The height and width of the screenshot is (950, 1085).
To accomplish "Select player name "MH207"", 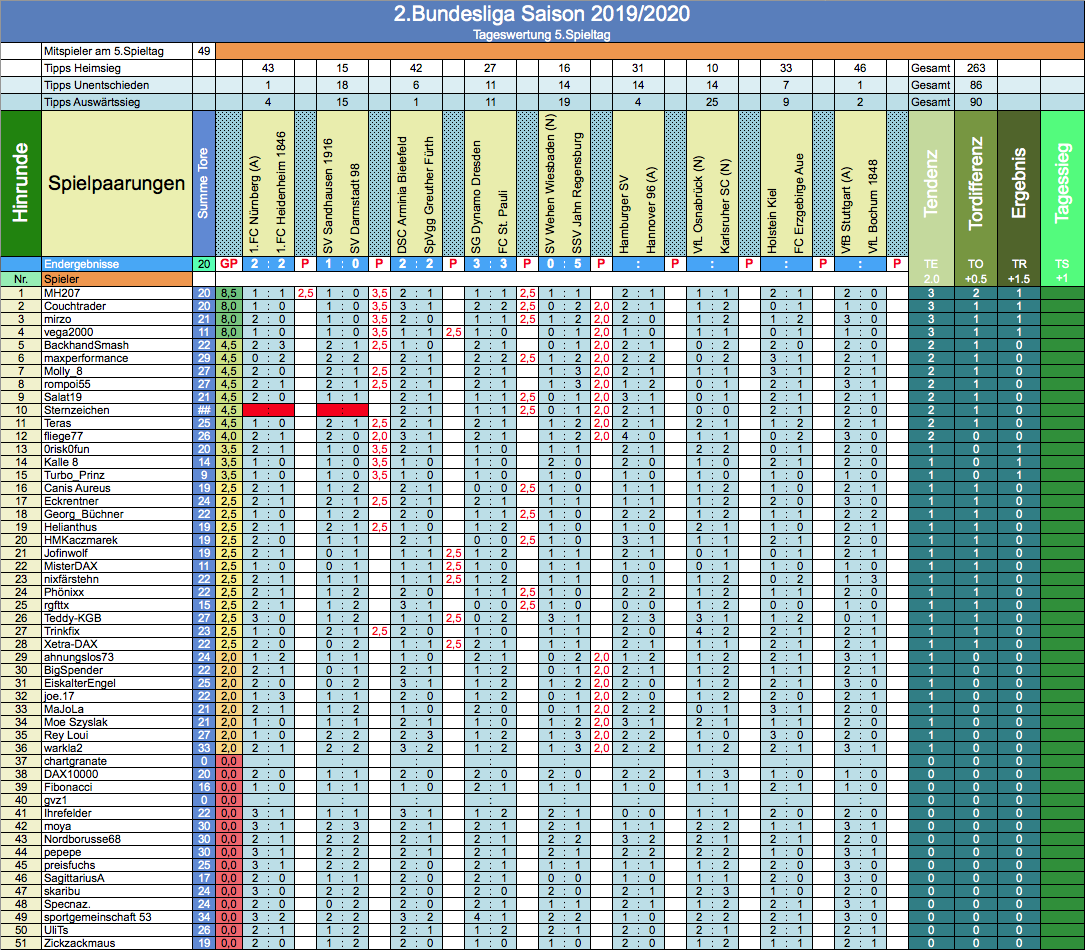I will pos(62,293).
